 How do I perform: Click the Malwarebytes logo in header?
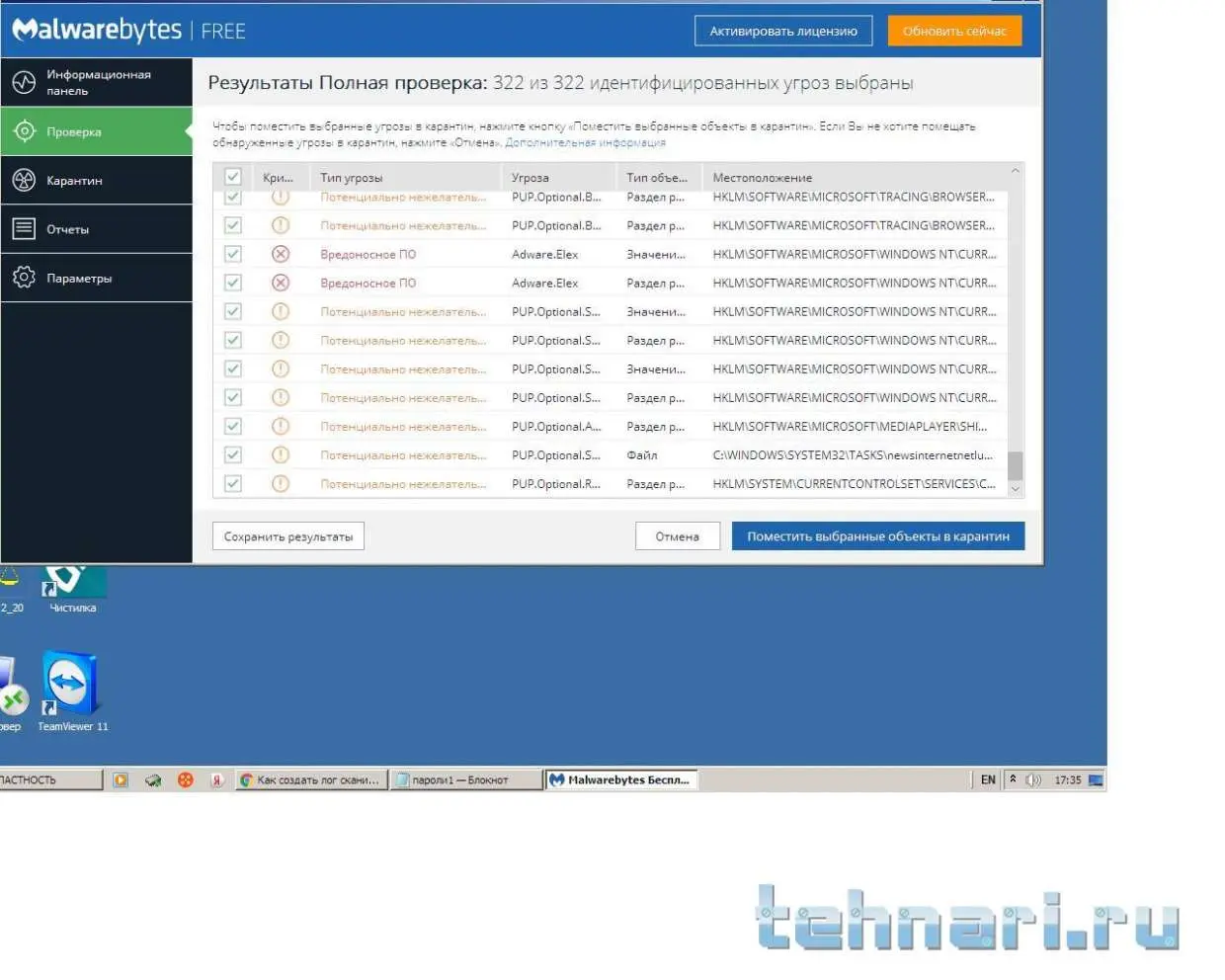click(x=97, y=30)
